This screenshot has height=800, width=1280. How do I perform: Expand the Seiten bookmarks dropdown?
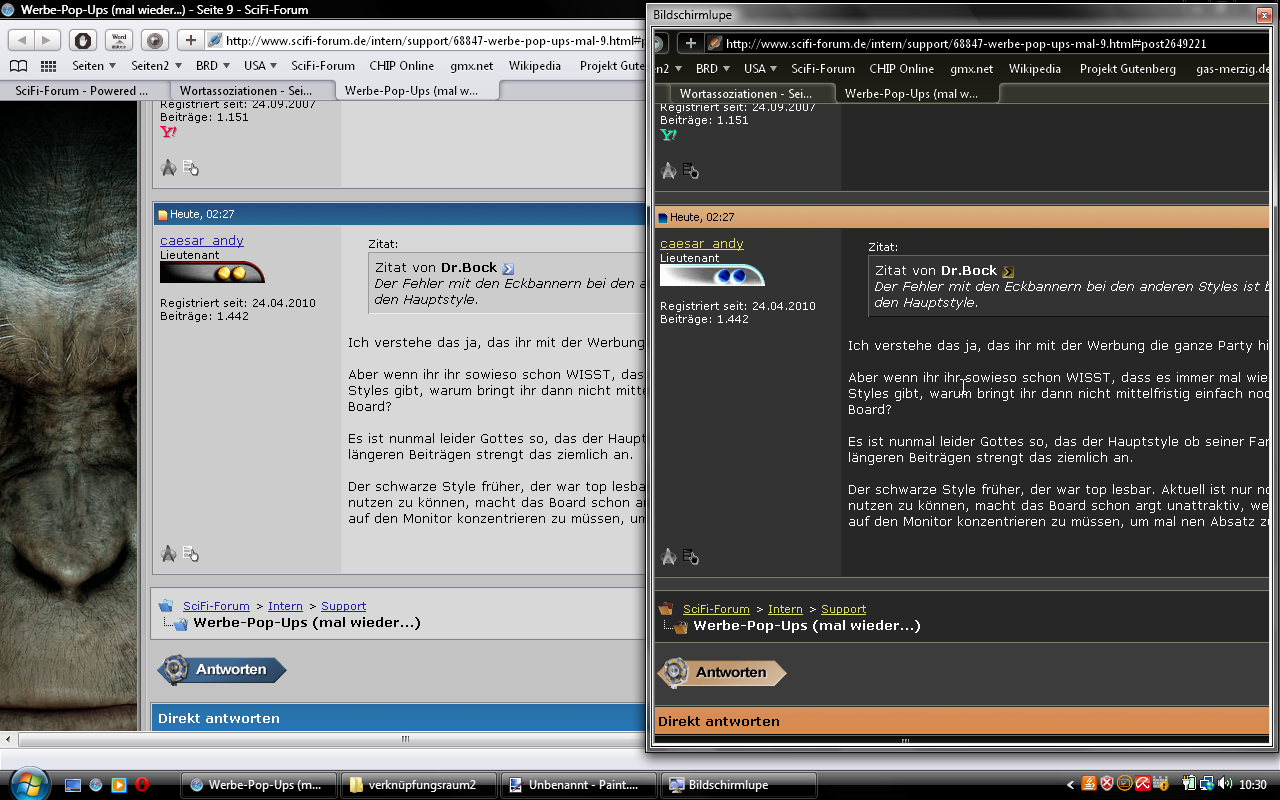95,66
